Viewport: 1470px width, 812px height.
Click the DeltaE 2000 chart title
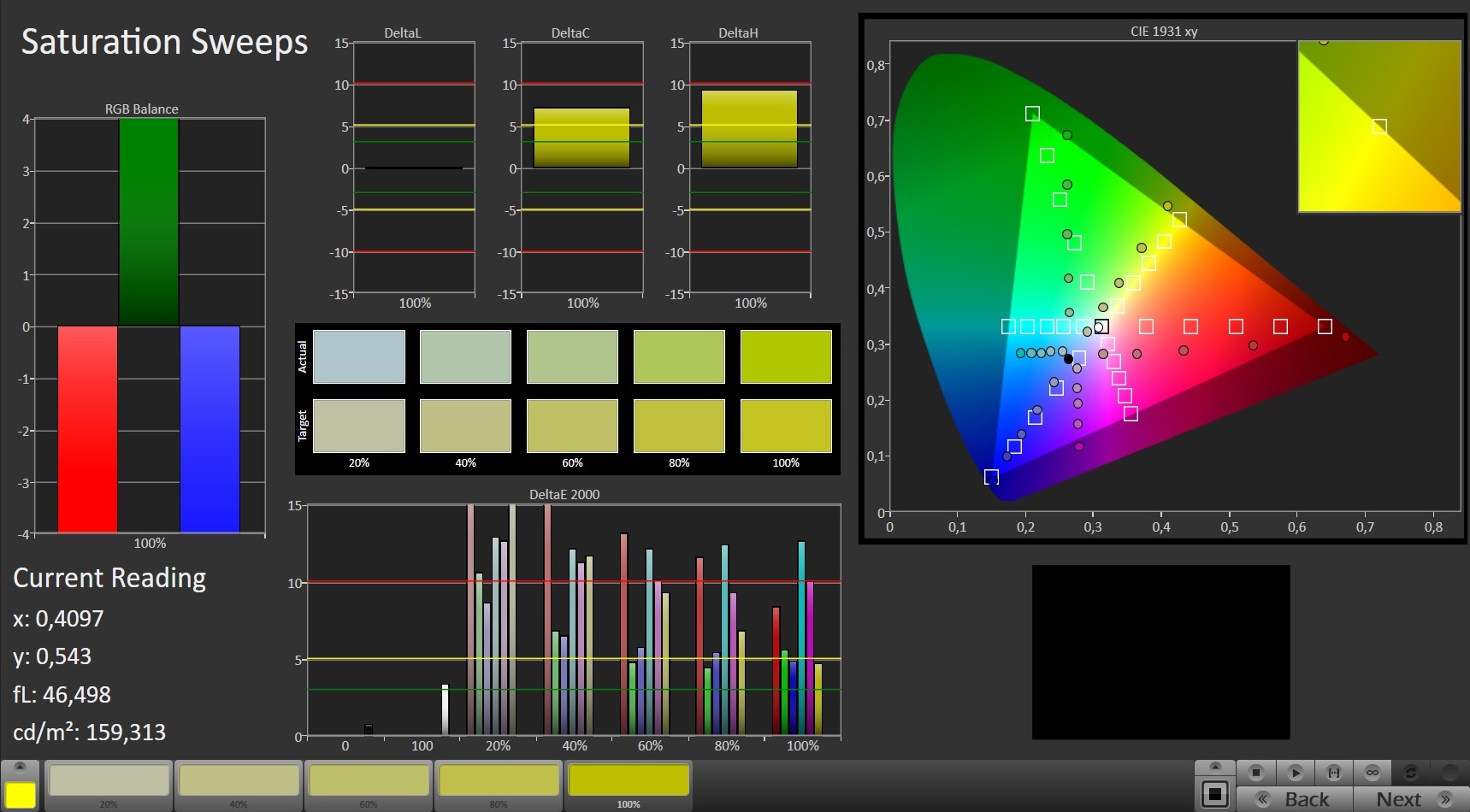tap(564, 495)
